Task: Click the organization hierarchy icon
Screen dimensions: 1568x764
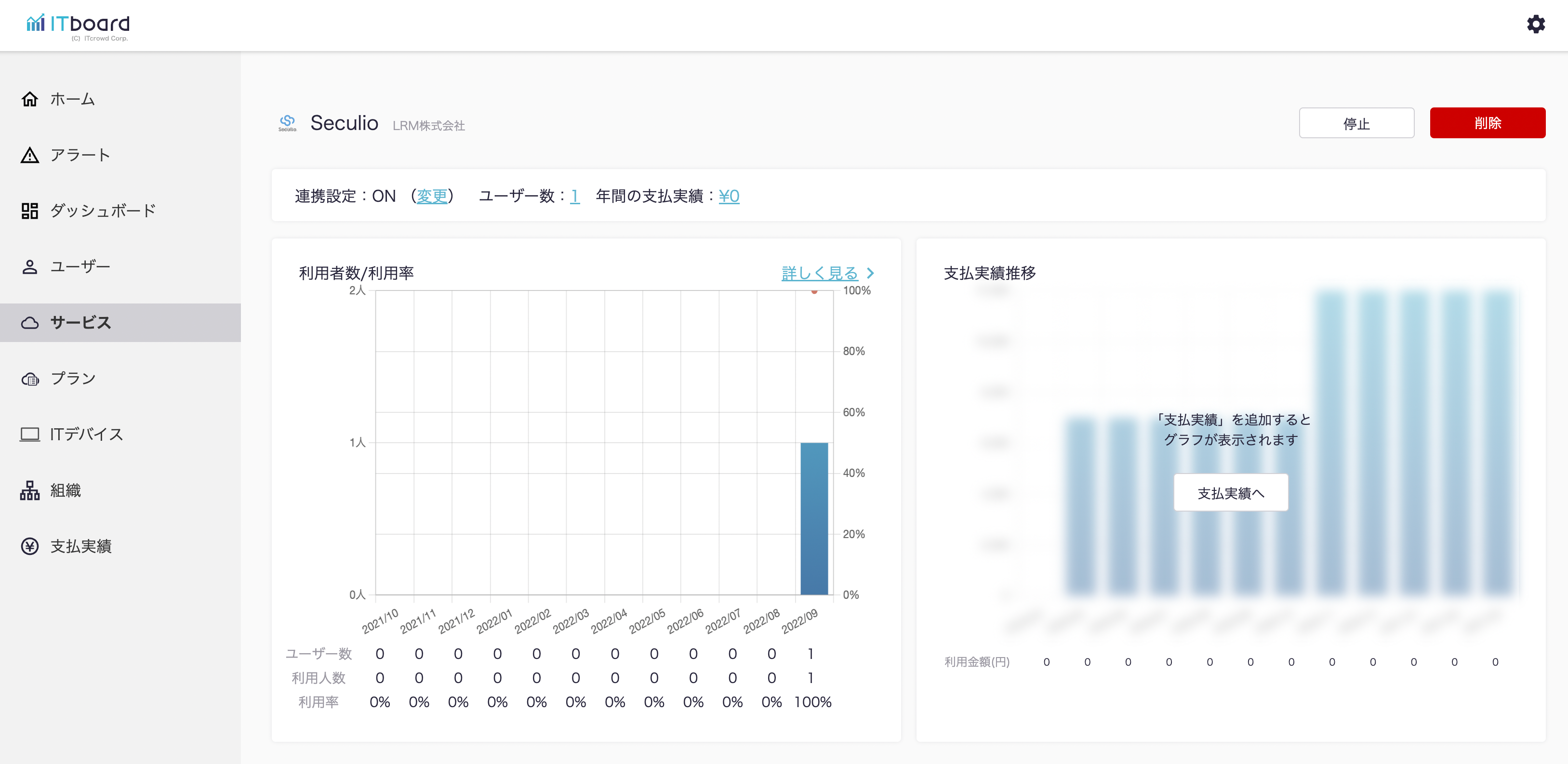Action: point(29,490)
